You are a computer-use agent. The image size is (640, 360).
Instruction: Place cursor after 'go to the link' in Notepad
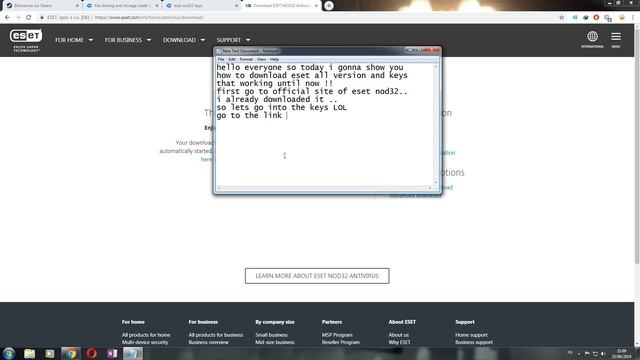point(286,116)
